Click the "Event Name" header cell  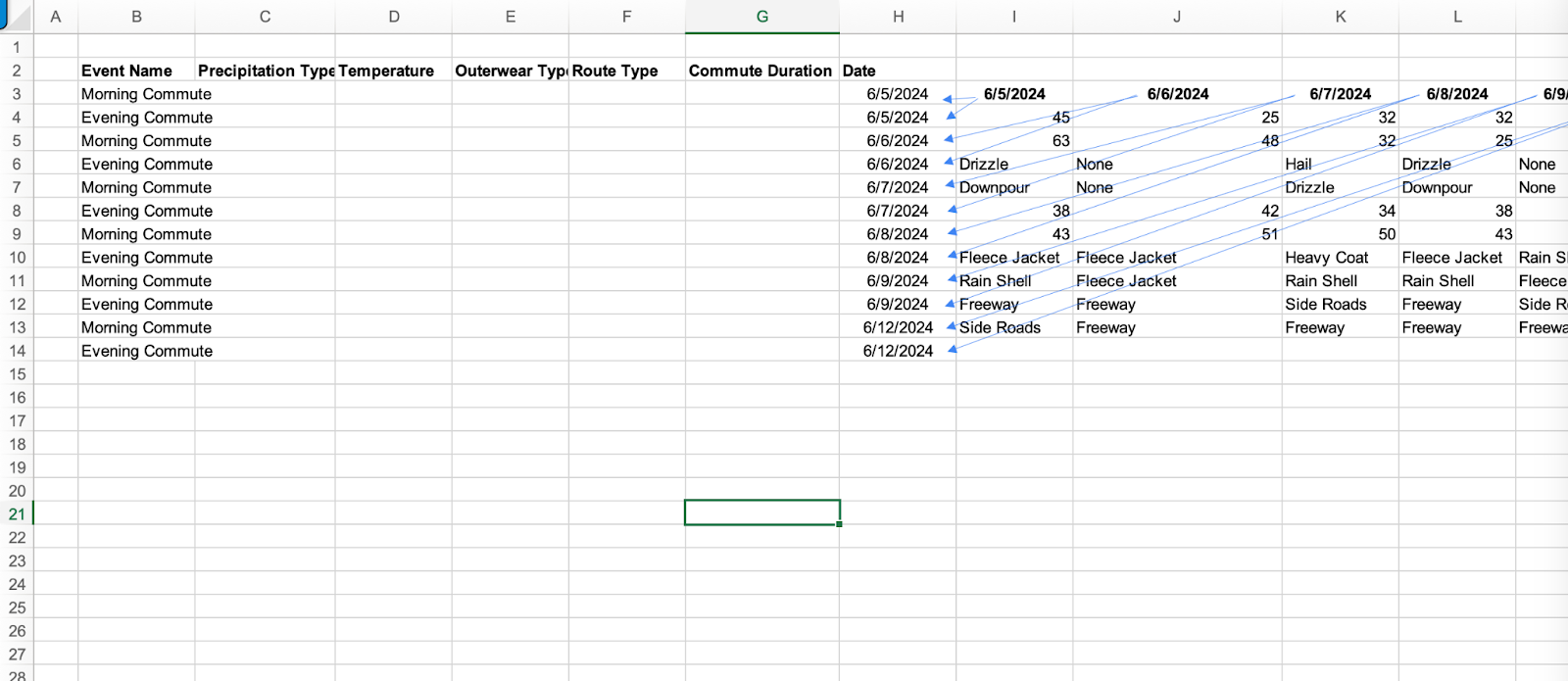pos(136,71)
